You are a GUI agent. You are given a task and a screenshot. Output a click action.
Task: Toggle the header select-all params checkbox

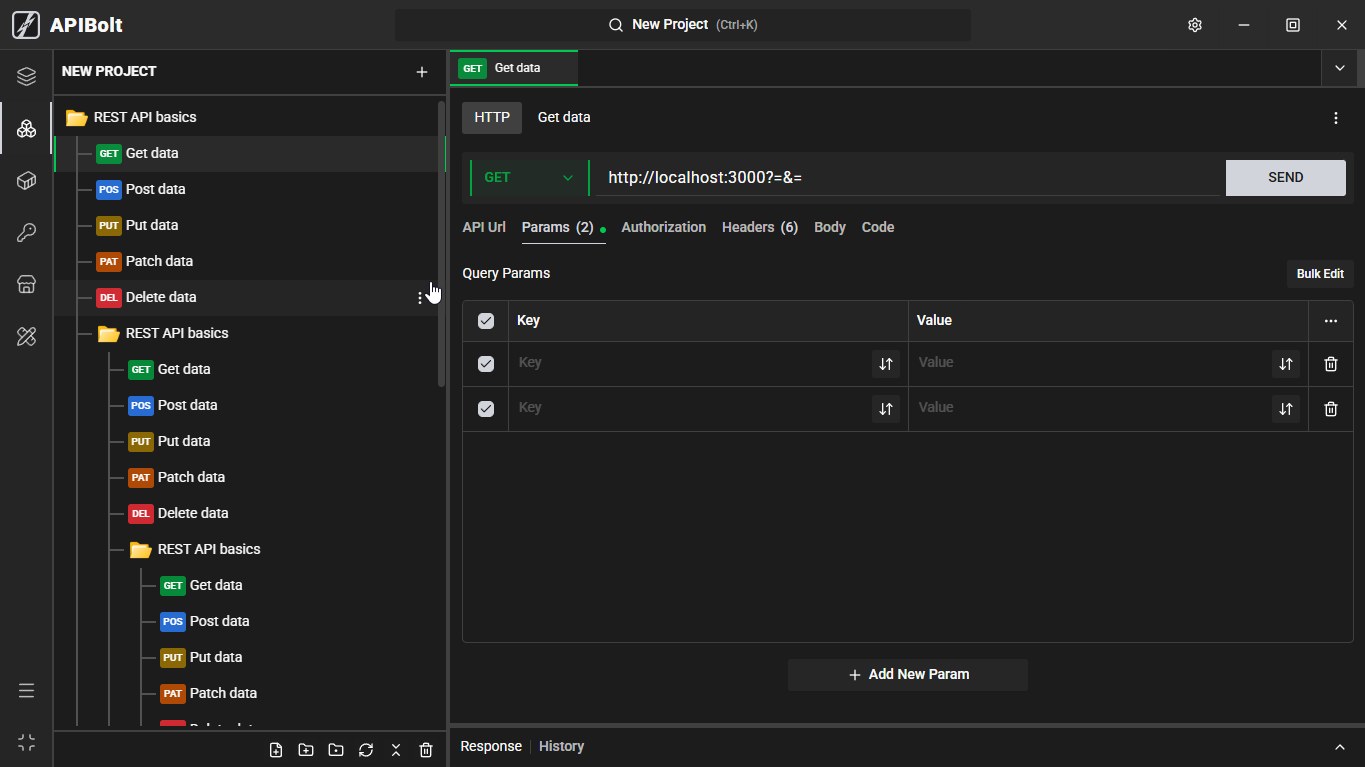click(486, 321)
